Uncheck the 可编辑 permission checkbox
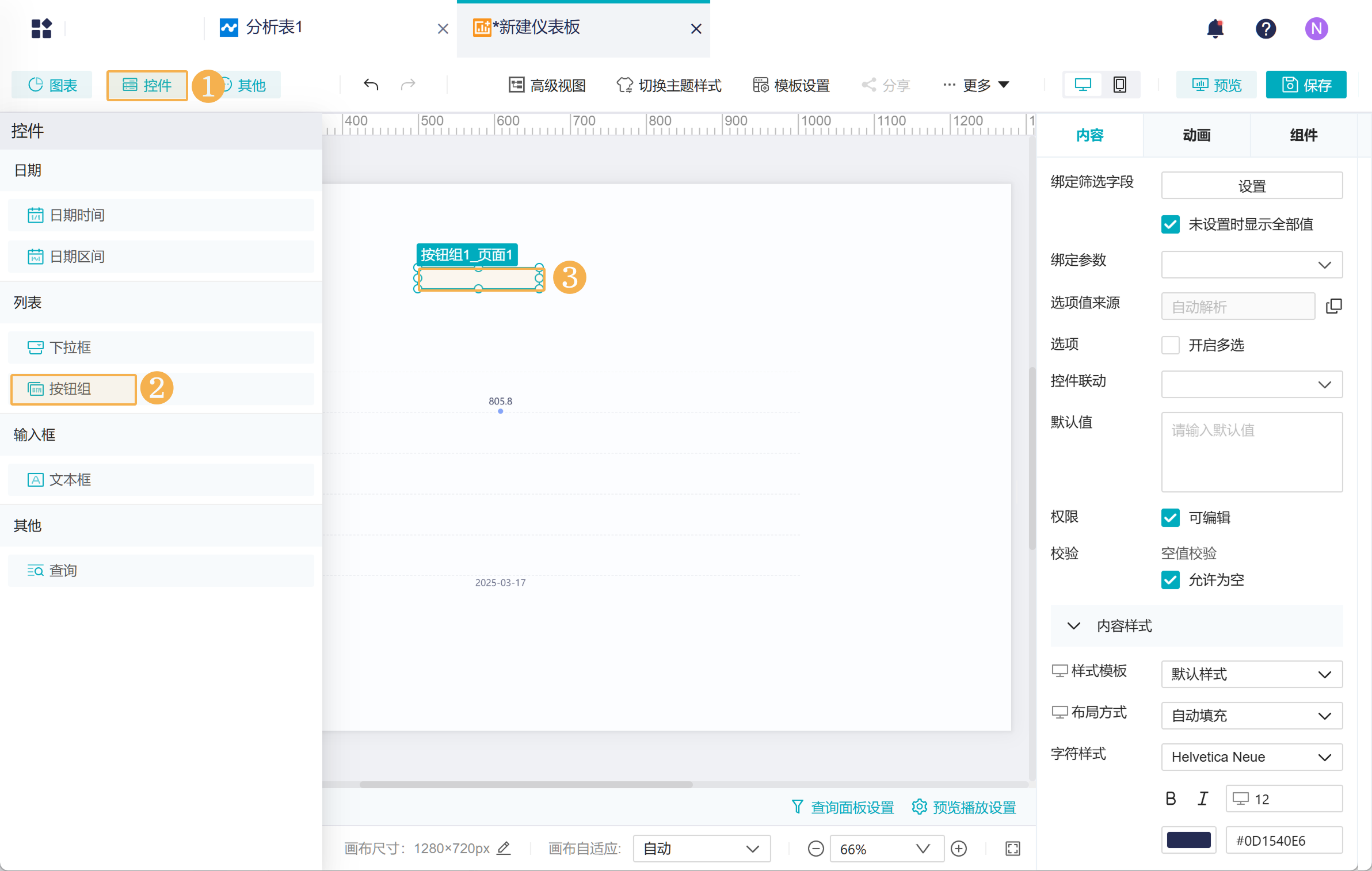Viewport: 1372px width, 871px height. coord(1170,518)
